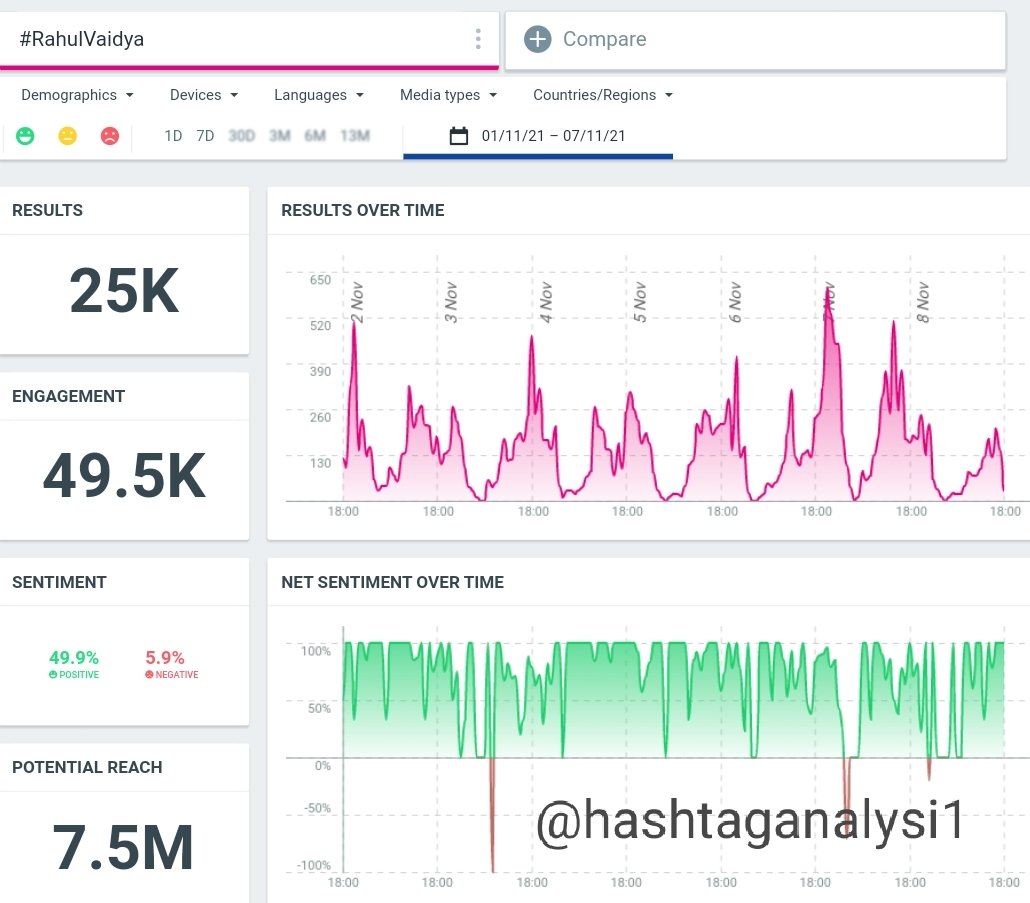Click the 7.5M potential reach value
Screen dimensions: 1030x903
click(123, 847)
